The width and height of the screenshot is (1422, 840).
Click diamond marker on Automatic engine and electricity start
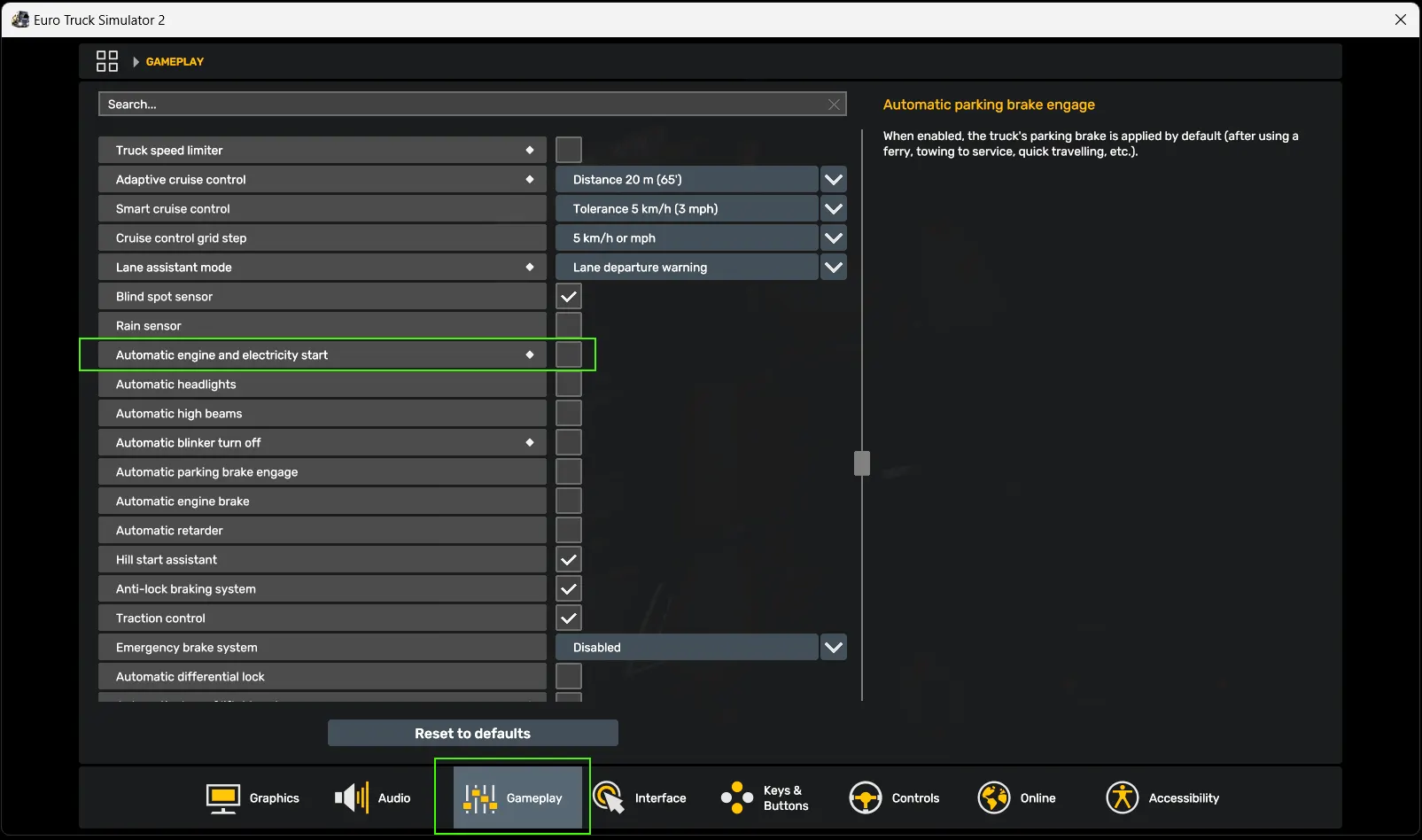click(530, 354)
